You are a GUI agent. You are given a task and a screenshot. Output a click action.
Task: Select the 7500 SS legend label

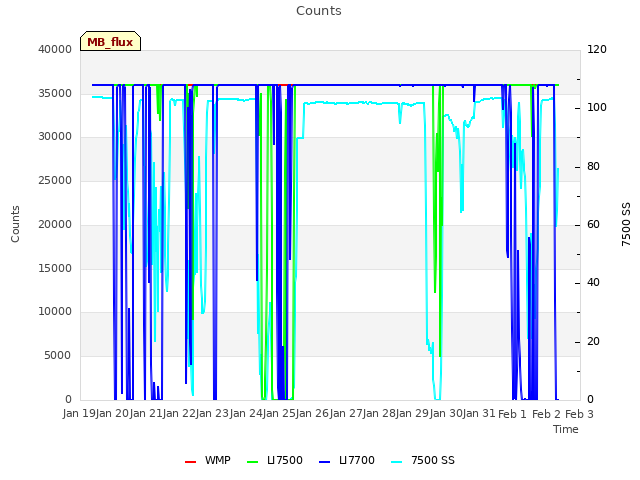433,460
